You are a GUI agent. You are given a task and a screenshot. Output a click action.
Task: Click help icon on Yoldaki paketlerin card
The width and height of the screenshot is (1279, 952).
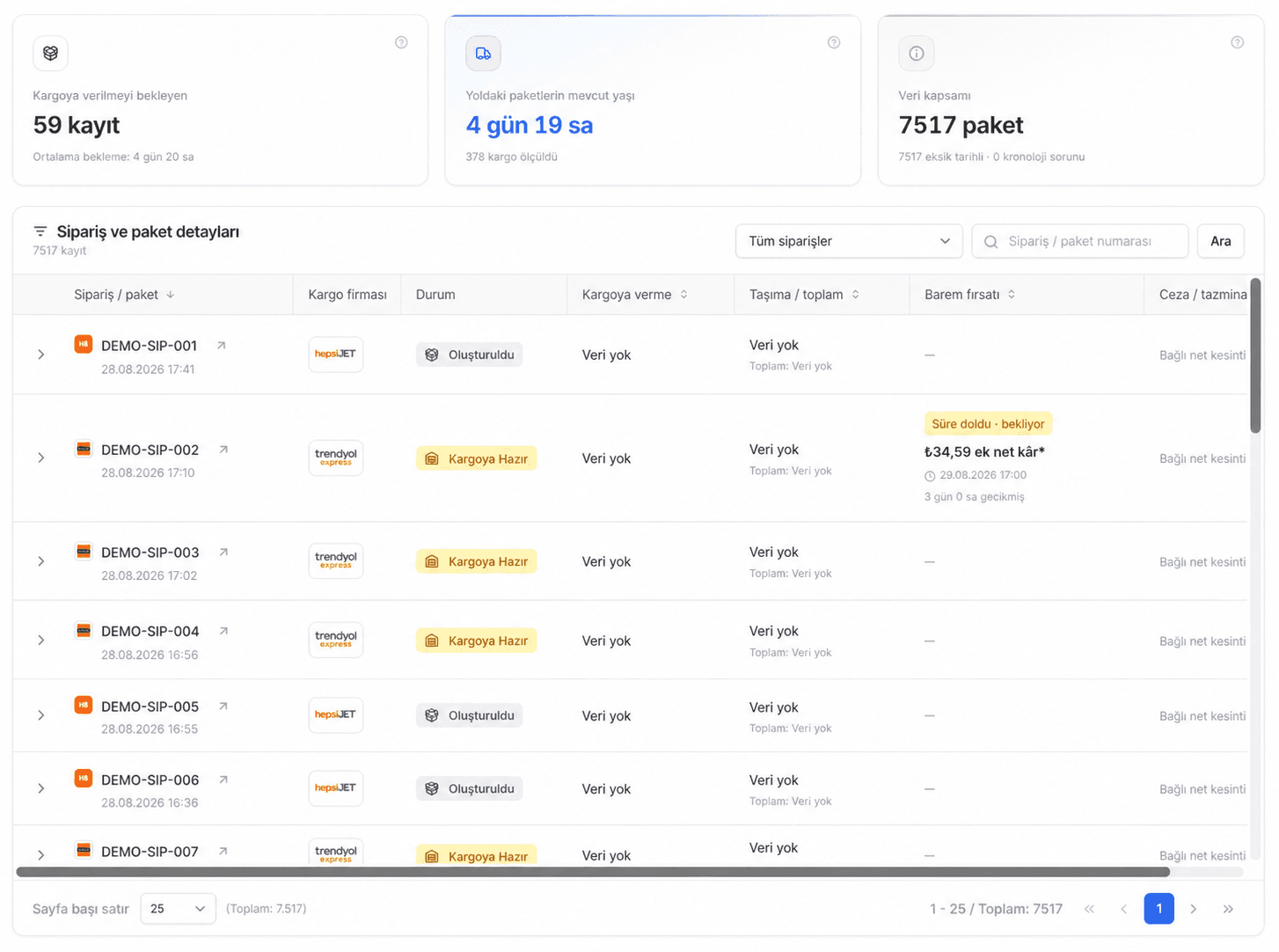point(834,42)
